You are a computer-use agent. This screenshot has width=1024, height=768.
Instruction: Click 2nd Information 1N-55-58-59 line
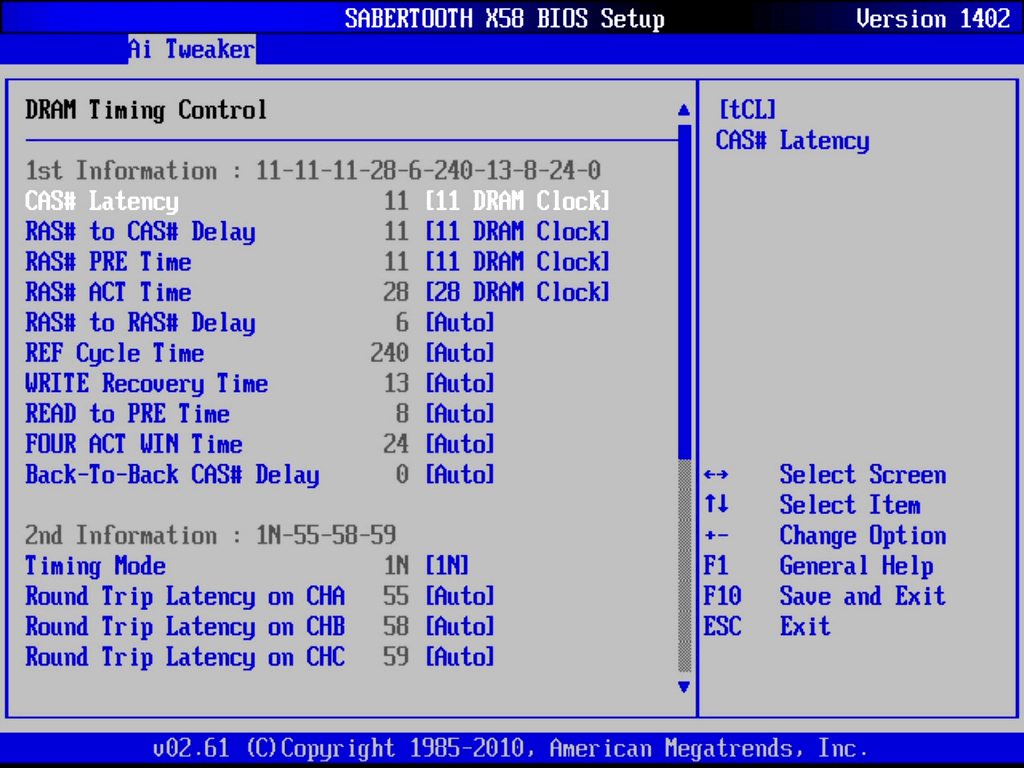coord(210,536)
